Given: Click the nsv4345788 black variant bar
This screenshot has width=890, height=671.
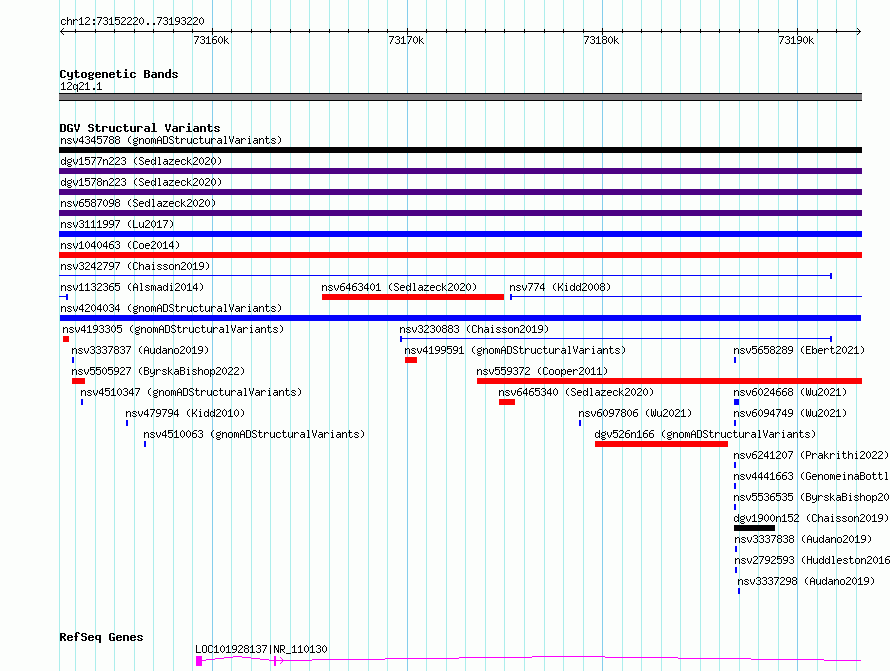Looking at the screenshot, I should [x=460, y=150].
